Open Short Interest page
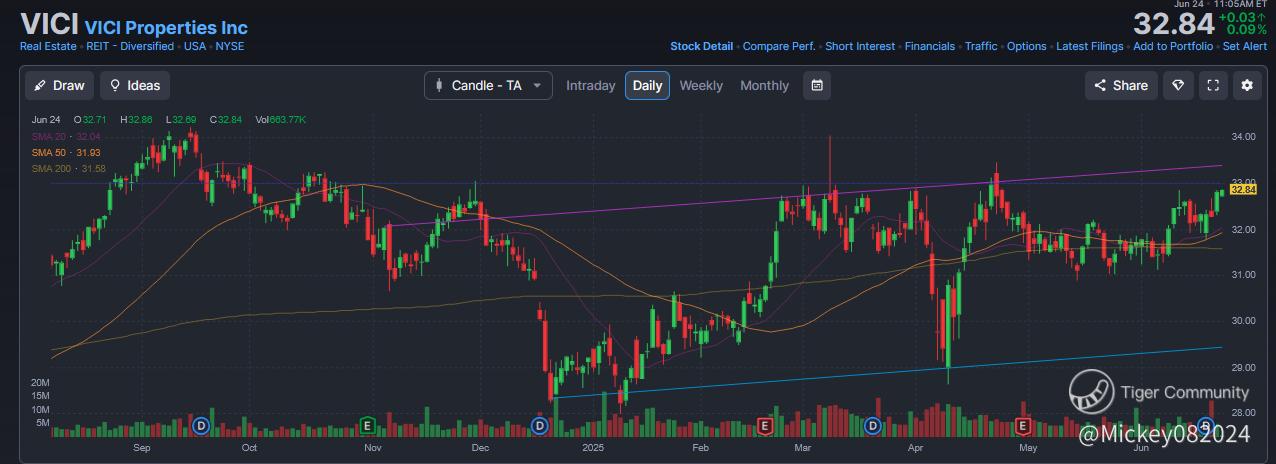Viewport: 1276px width, 464px height. pyautogui.click(x=860, y=46)
